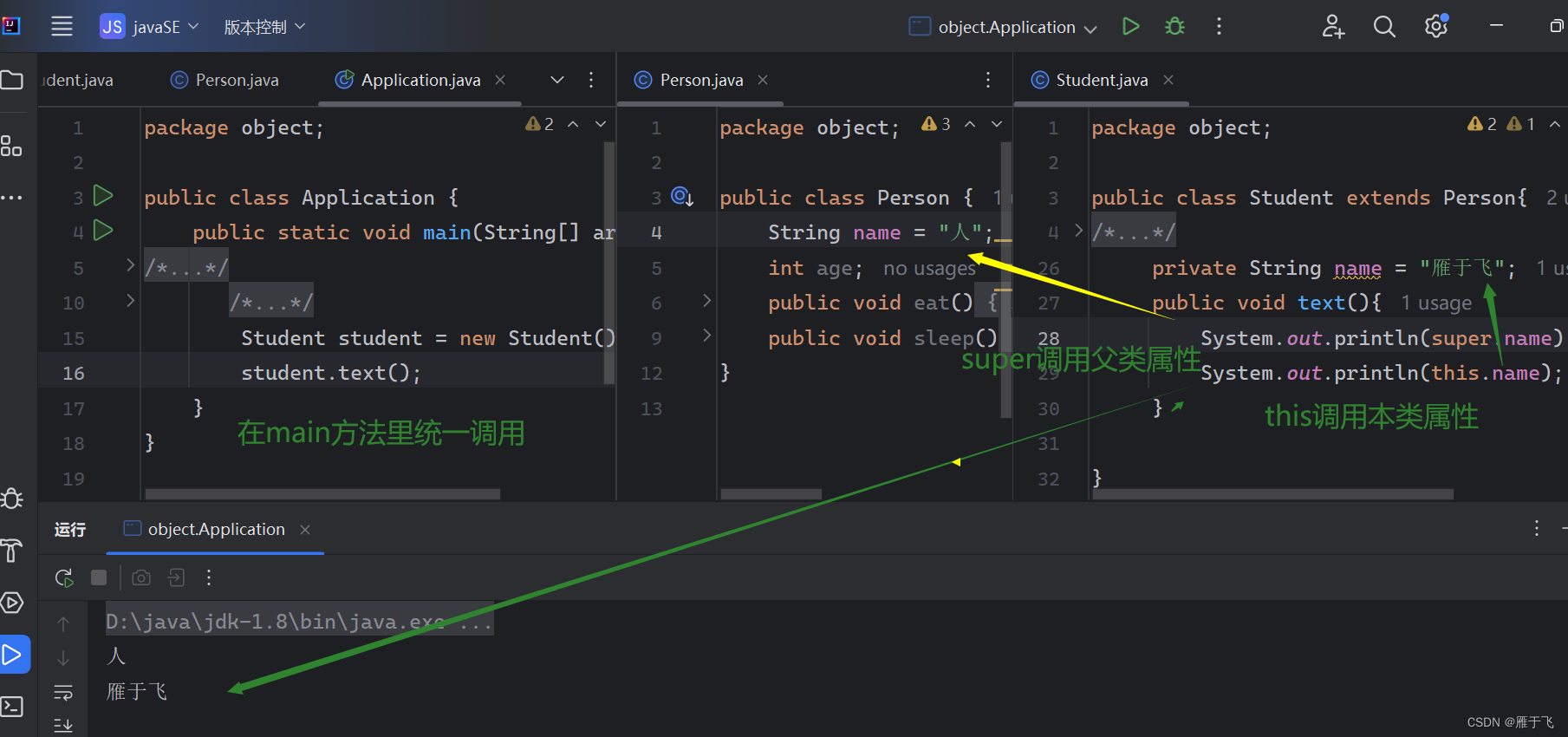1568x737 pixels.
Task: Open Run panel options menu
Action: click(x=1536, y=528)
